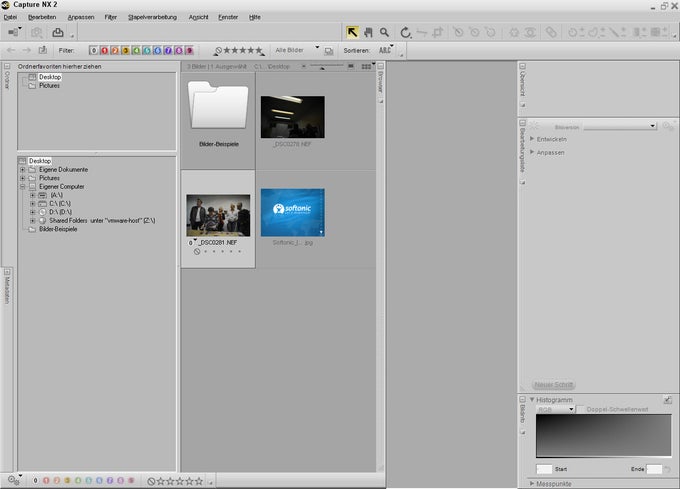Expand the Eigene Dokumente tree node
Image resolution: width=680 pixels, height=489 pixels.
point(23,170)
